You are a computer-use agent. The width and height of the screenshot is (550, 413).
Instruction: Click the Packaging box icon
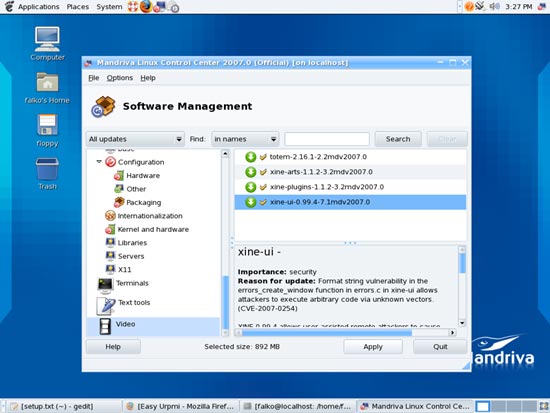(119, 202)
